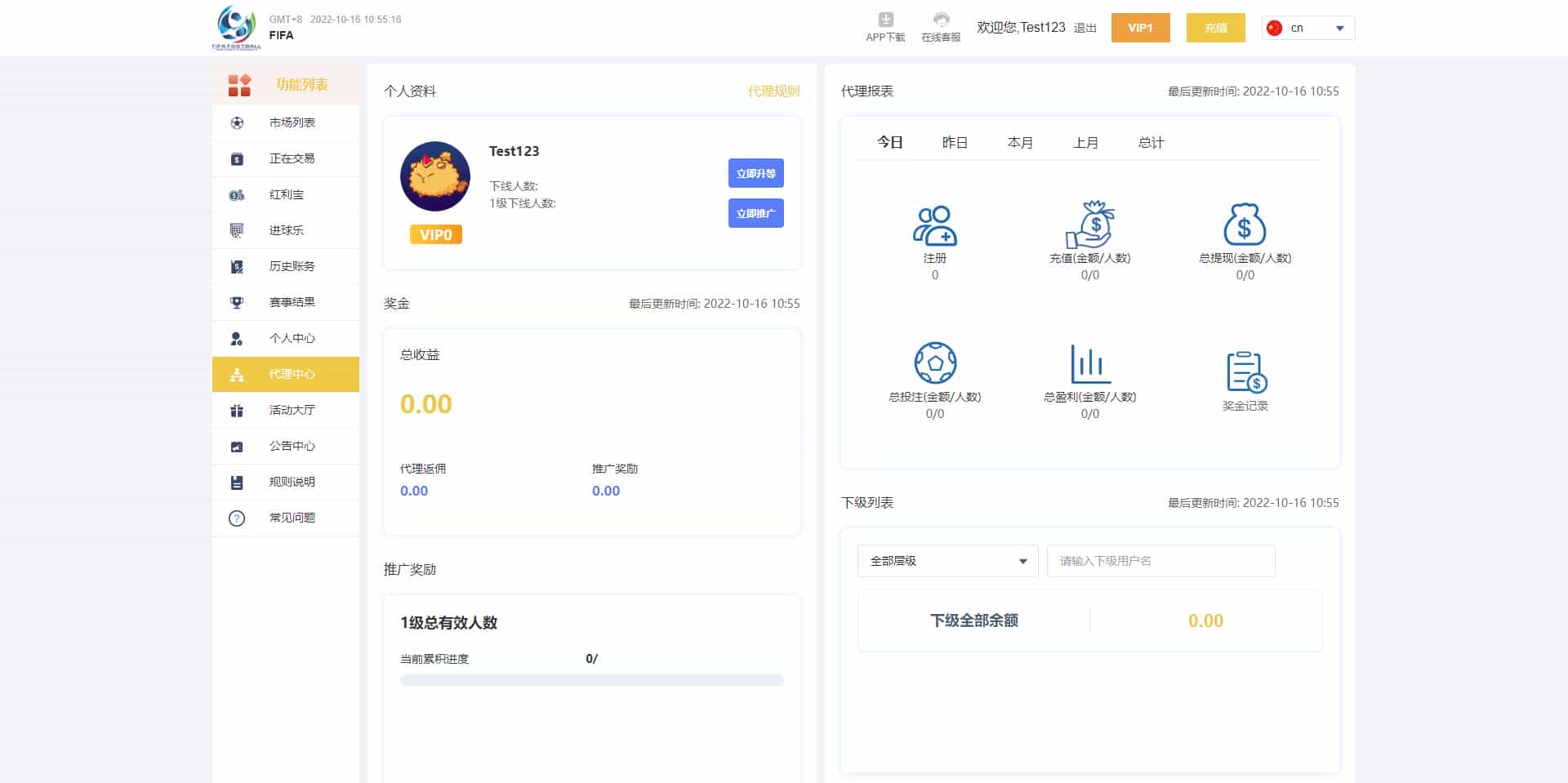The image size is (1568, 783).
Task: Click the 总提现 money bag icon
Action: coord(1245,224)
